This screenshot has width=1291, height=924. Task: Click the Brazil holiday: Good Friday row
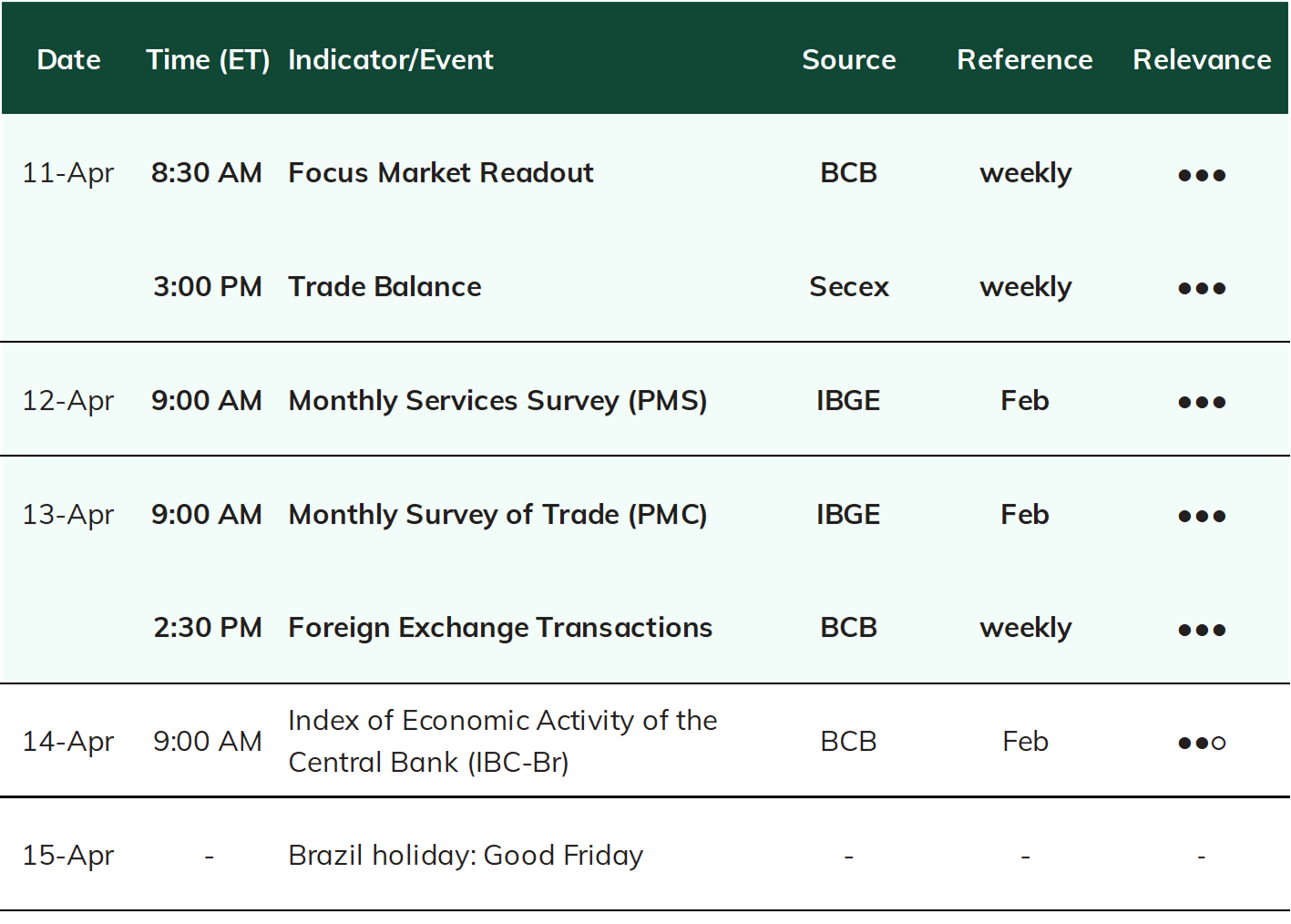(645, 855)
